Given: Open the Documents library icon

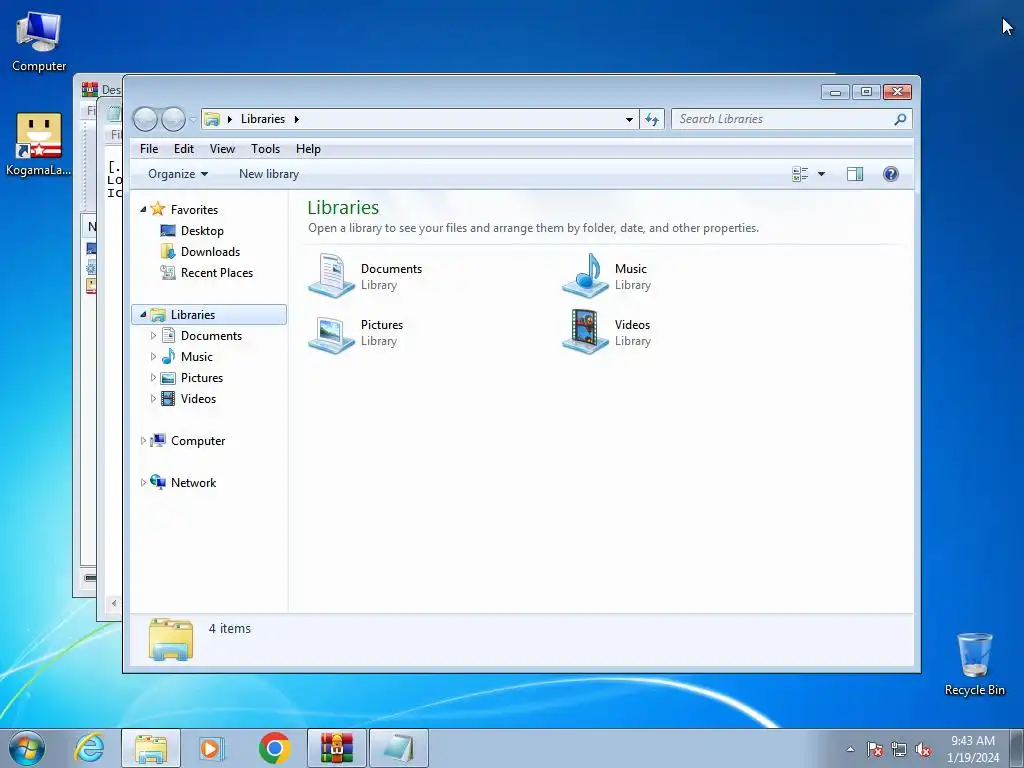Looking at the screenshot, I should [x=331, y=276].
